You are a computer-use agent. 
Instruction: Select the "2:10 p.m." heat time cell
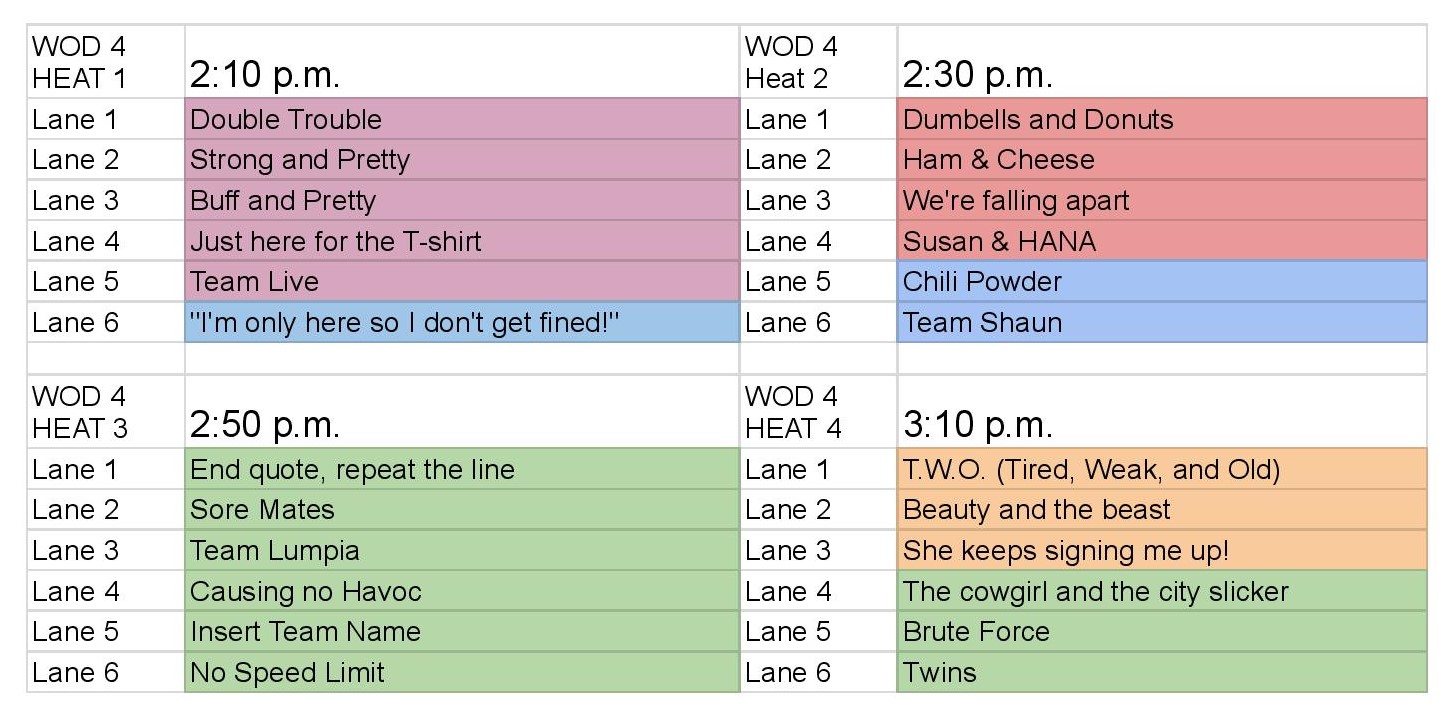461,63
